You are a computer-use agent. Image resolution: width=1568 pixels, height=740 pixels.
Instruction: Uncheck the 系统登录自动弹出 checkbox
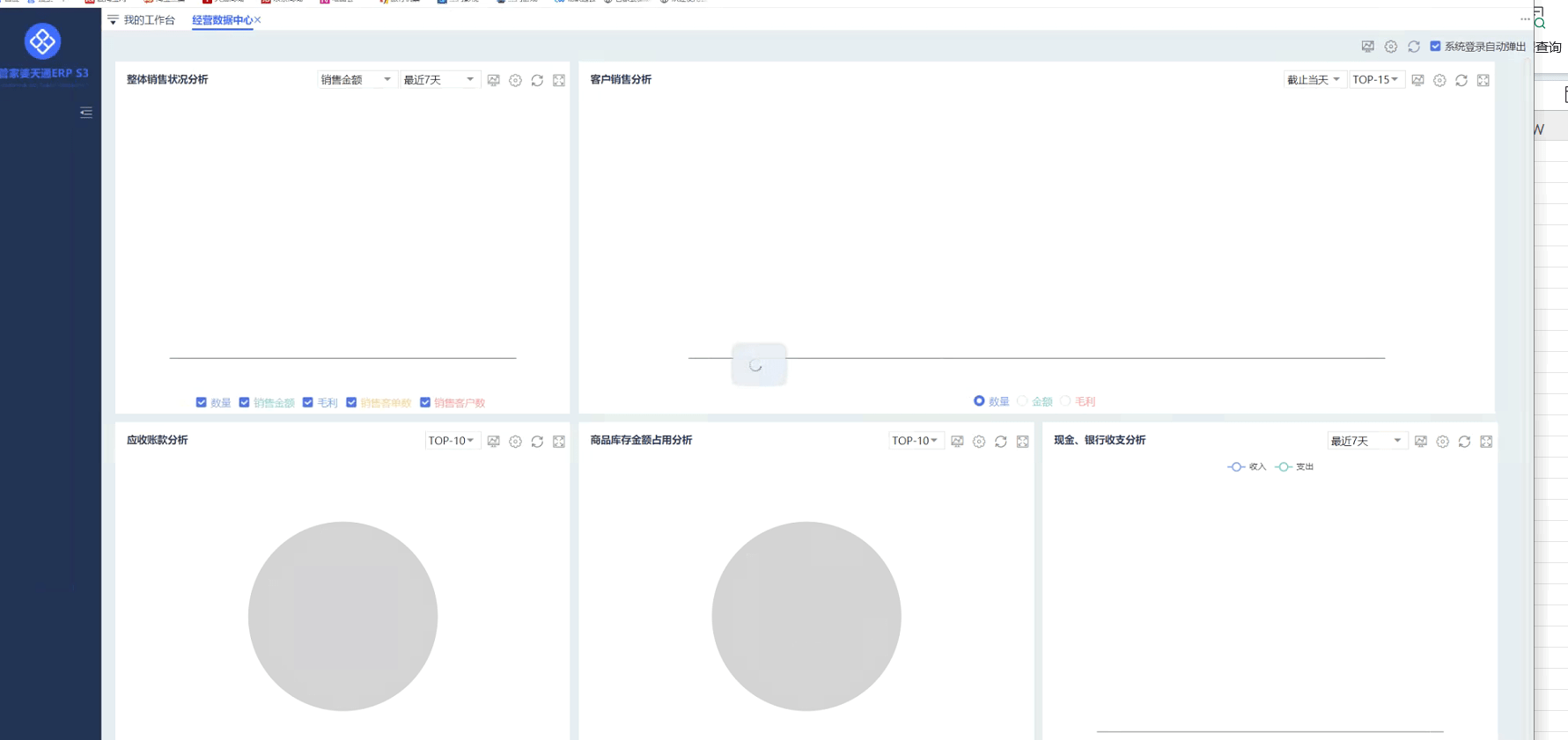(1436, 46)
